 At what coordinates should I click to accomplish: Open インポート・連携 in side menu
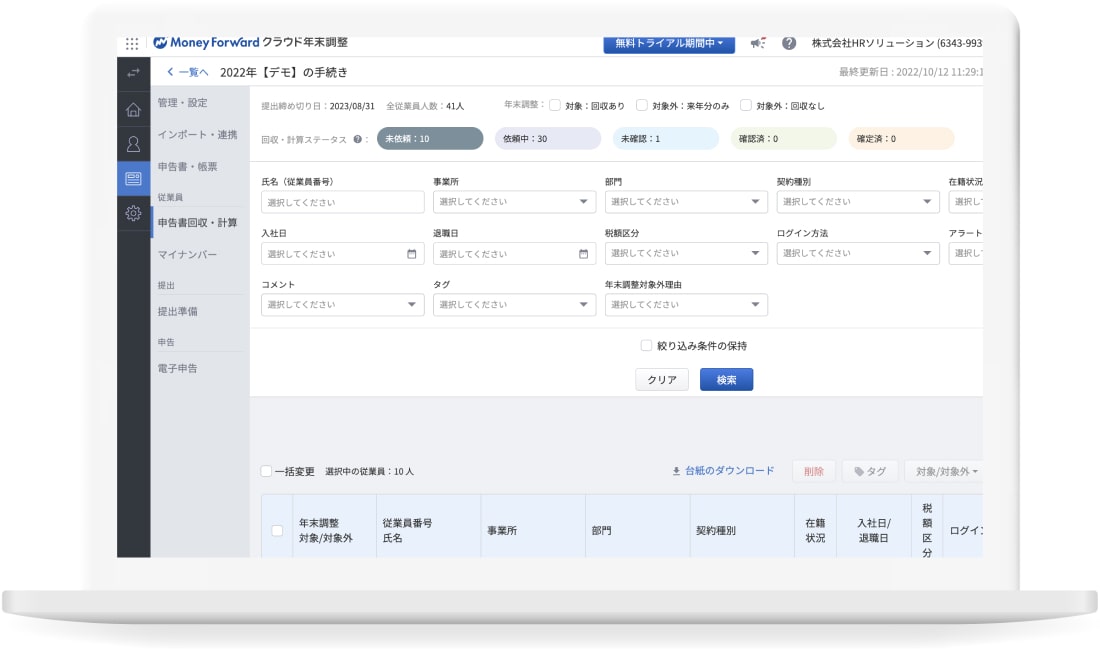pyautogui.click(x=197, y=135)
